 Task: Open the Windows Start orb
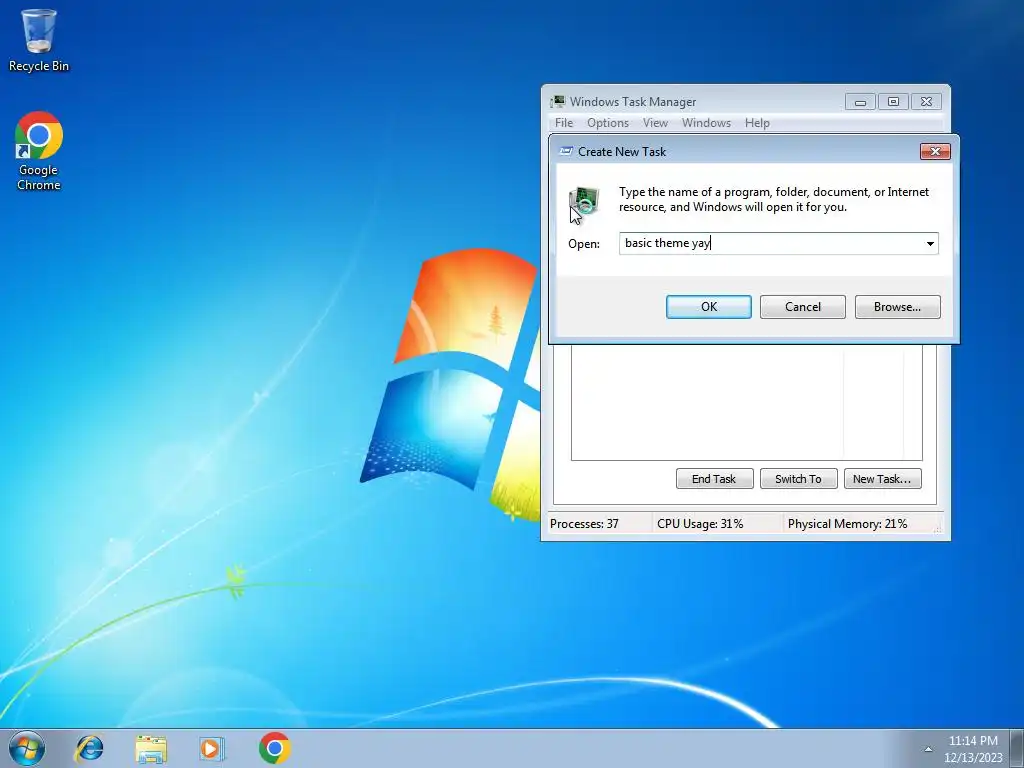pyautogui.click(x=27, y=748)
